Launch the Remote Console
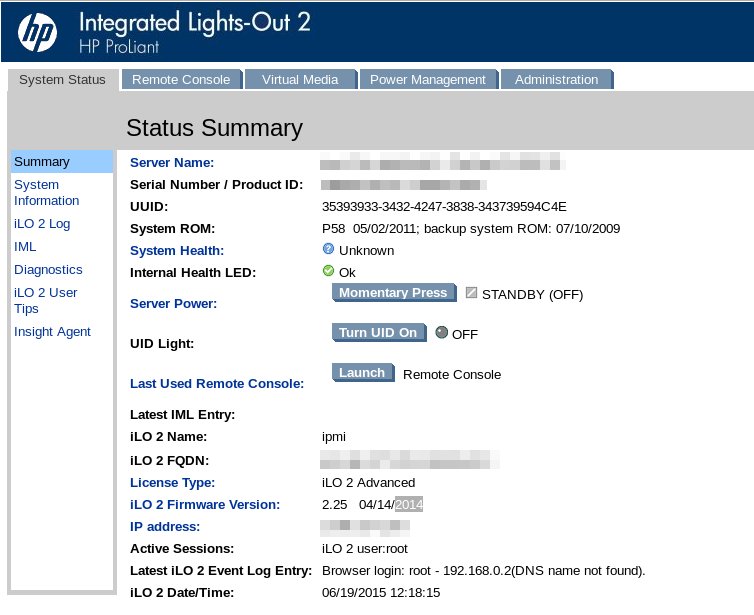 click(x=363, y=373)
